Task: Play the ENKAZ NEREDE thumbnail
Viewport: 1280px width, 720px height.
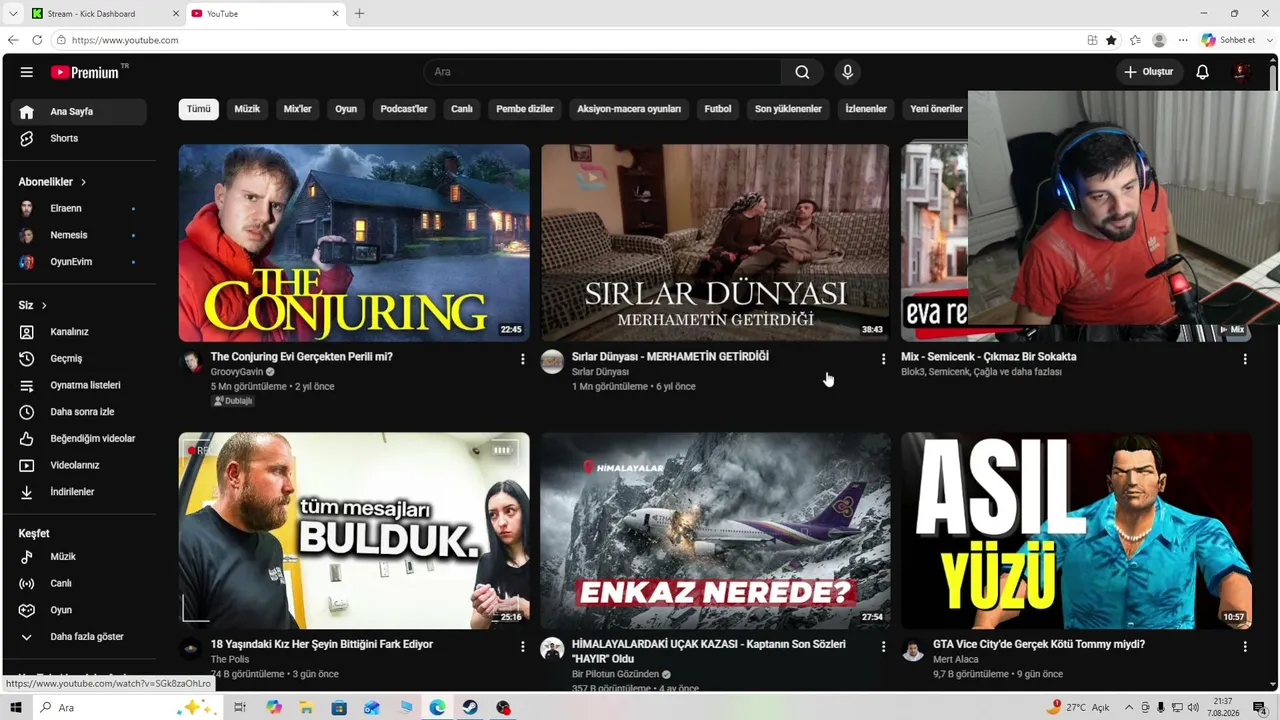Action: (715, 531)
